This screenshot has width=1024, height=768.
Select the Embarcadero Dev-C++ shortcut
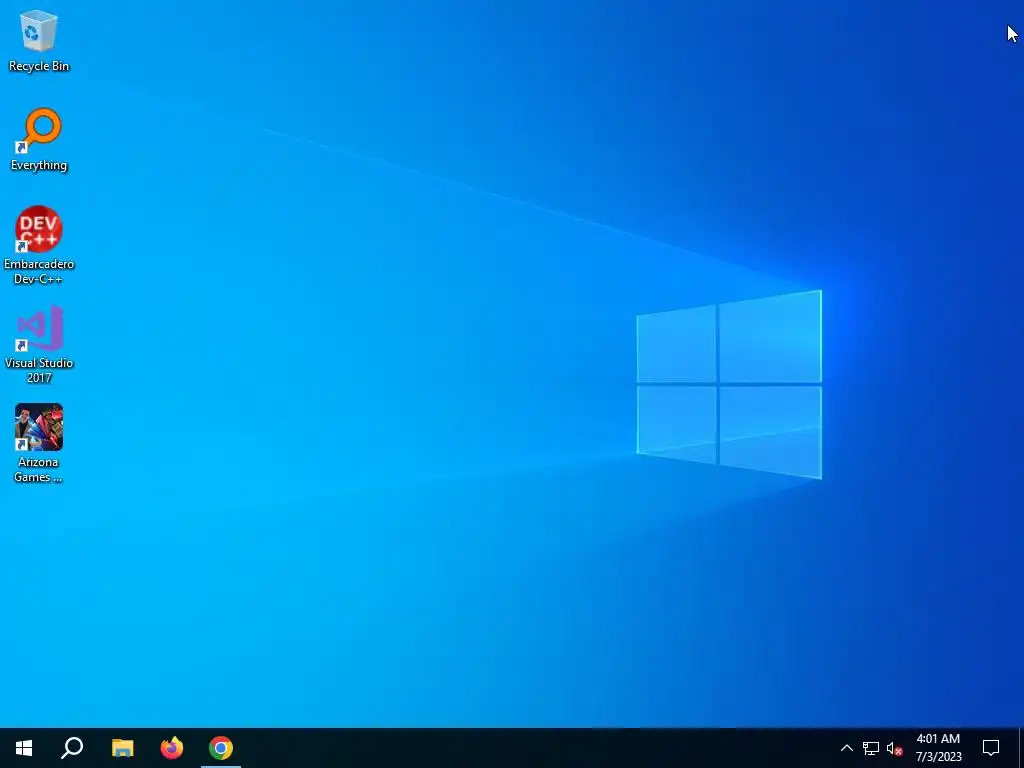pyautogui.click(x=39, y=245)
